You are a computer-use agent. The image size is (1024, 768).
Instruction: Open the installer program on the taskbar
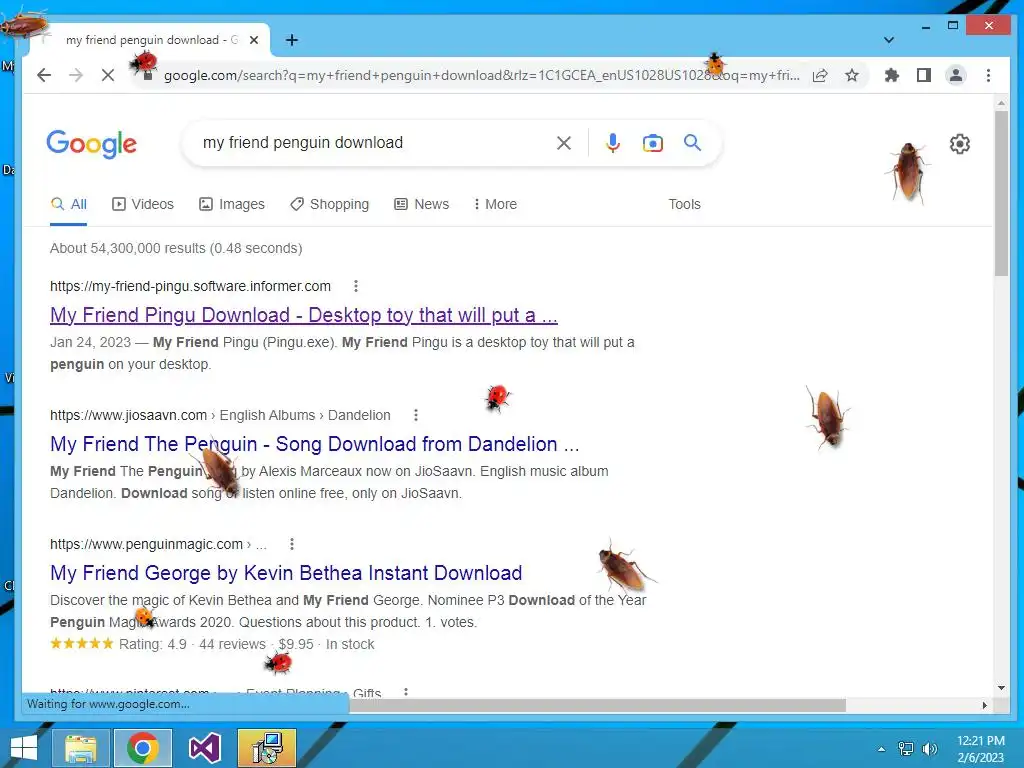tap(266, 748)
